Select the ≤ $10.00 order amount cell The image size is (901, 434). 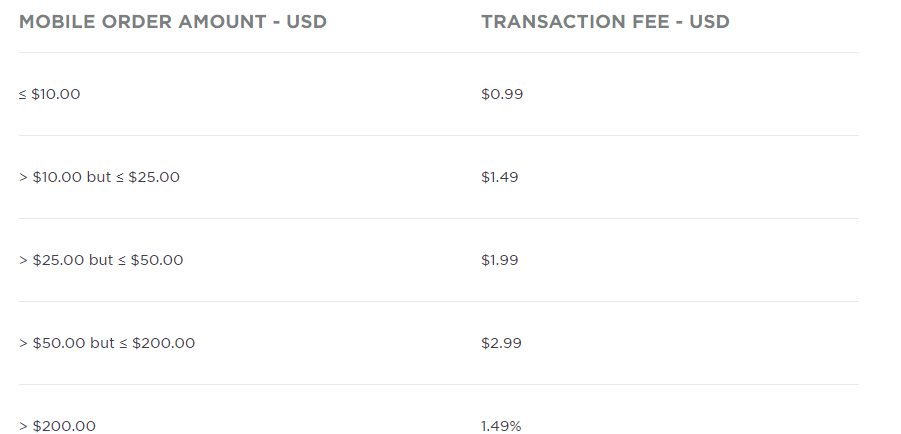pyautogui.click(x=49, y=94)
